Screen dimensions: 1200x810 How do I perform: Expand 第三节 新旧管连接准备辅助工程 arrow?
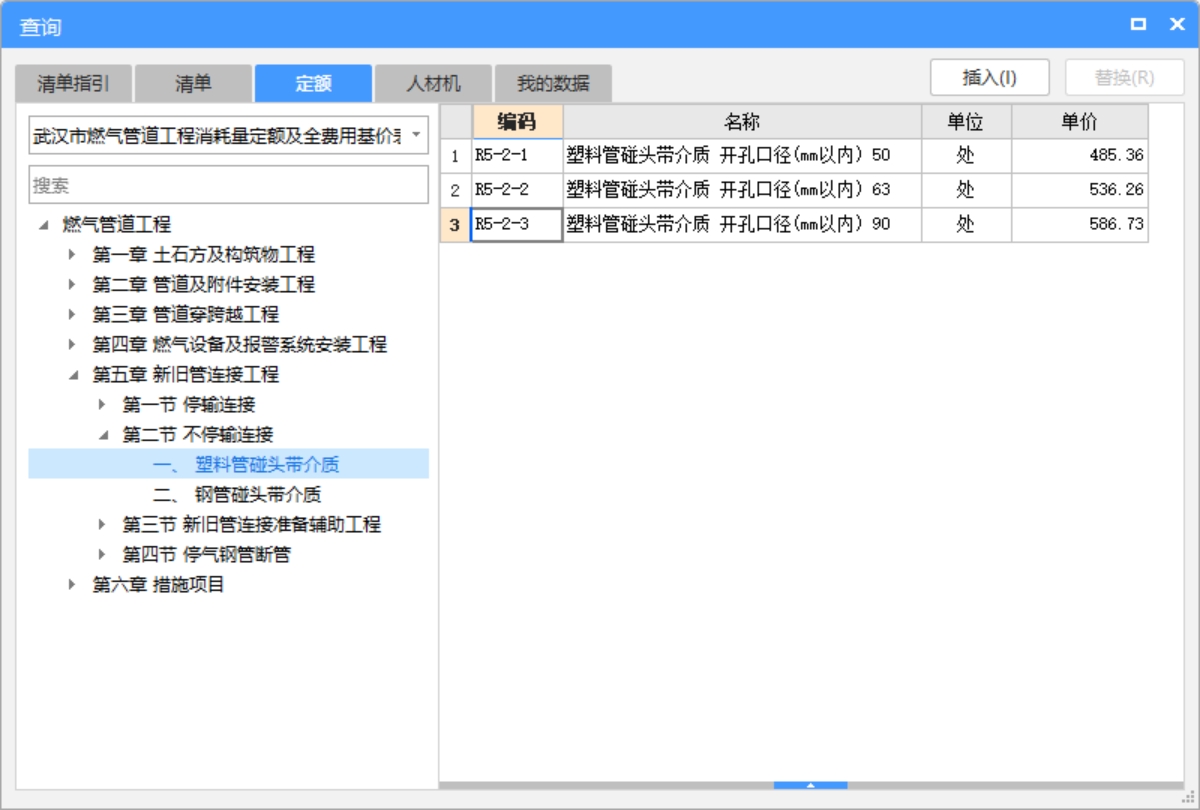[x=102, y=525]
